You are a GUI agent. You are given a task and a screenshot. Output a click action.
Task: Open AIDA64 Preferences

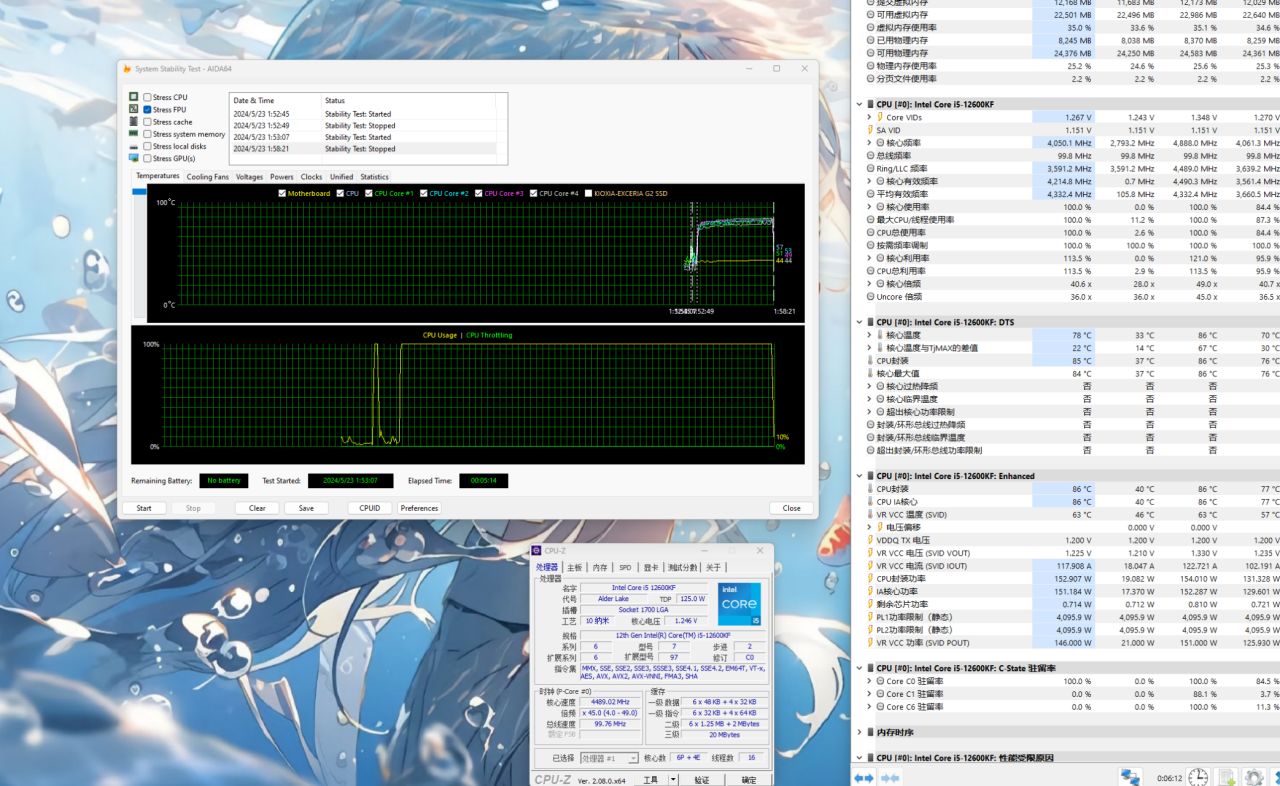pos(419,508)
